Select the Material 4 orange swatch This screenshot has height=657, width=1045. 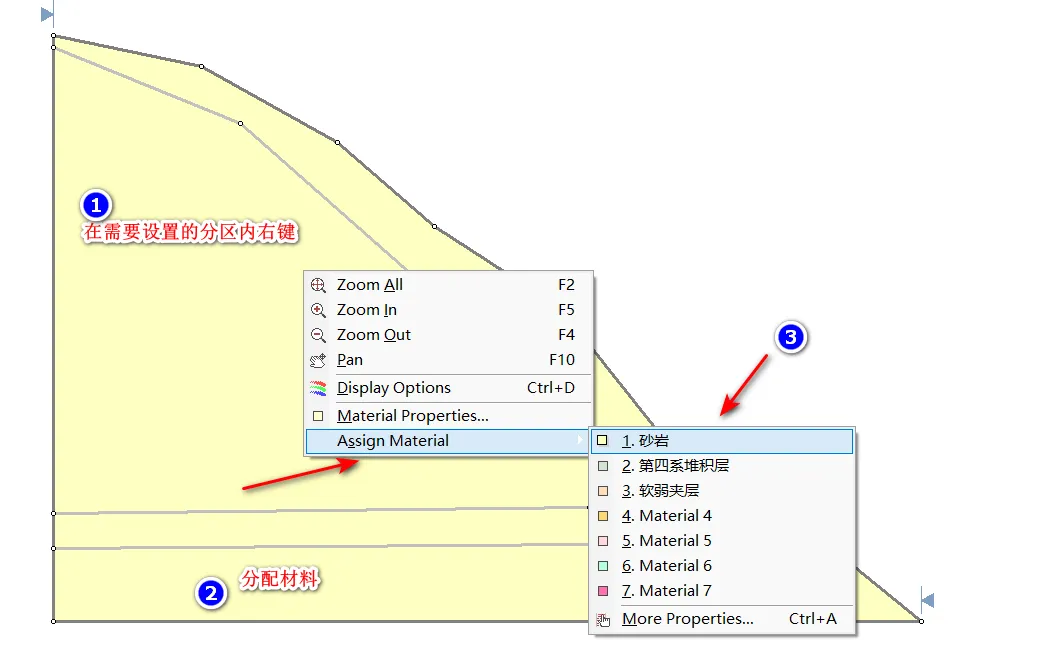click(603, 516)
